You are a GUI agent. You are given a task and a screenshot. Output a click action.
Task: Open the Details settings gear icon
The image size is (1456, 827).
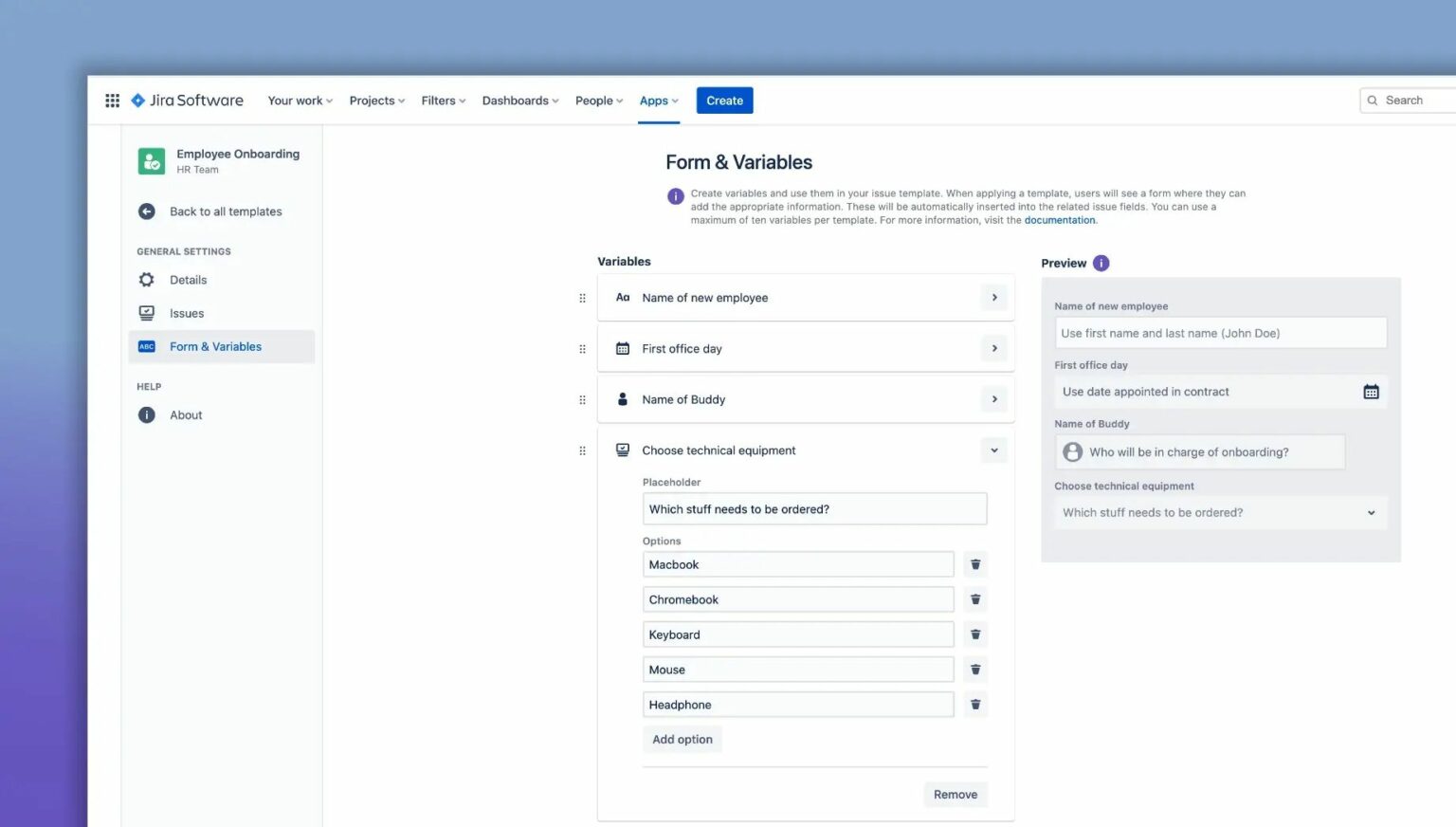pos(146,280)
